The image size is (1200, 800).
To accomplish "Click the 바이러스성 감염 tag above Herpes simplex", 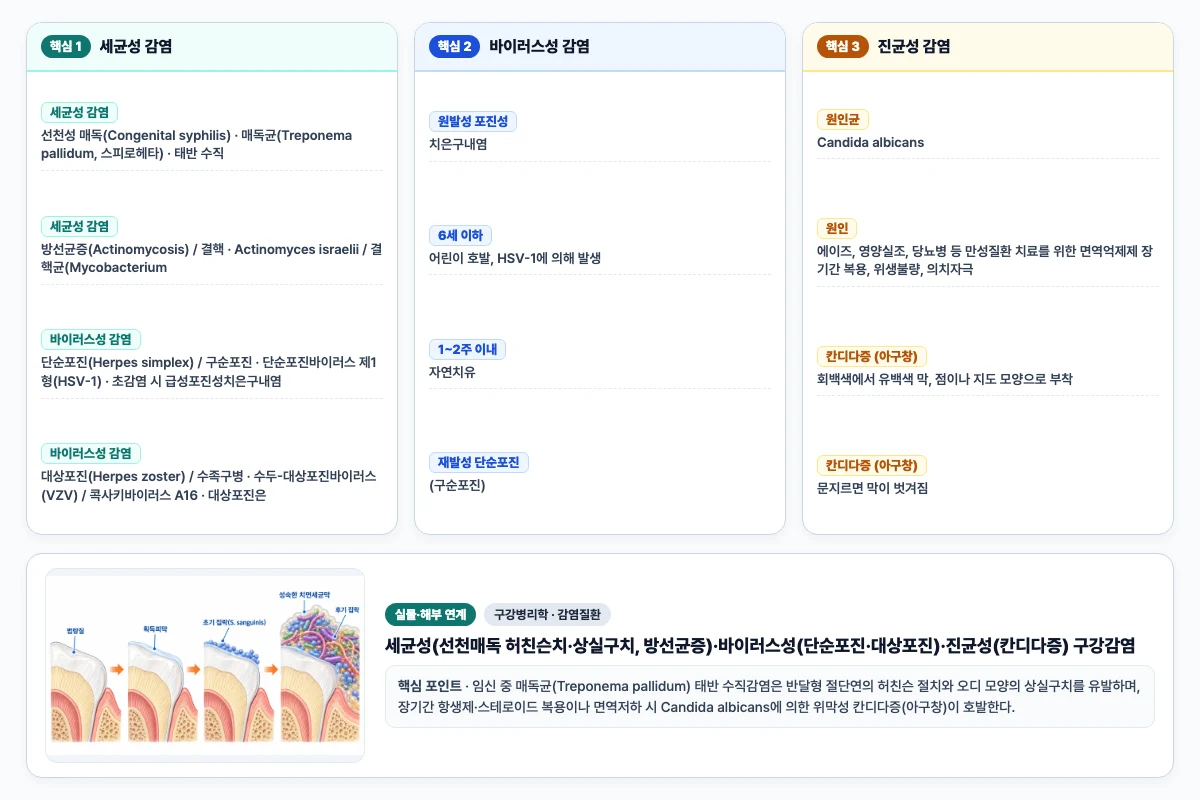I will coord(91,340).
